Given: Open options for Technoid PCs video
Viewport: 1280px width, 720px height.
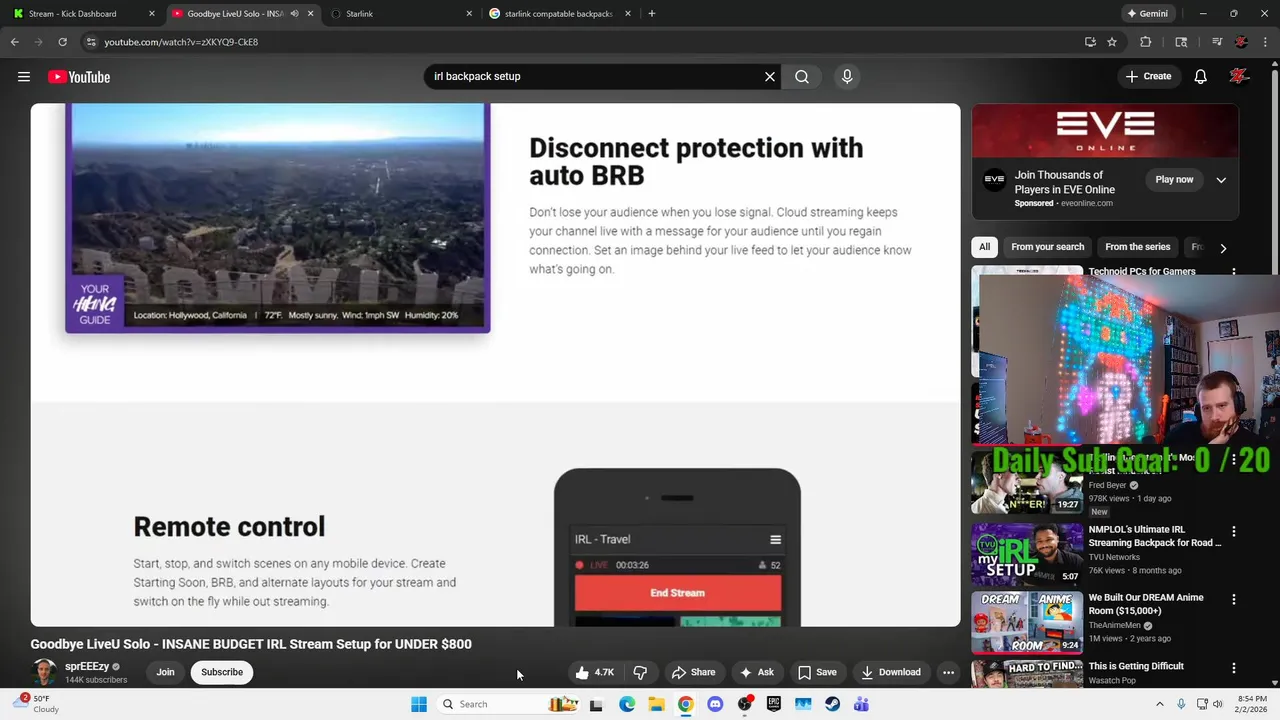Looking at the screenshot, I should pyautogui.click(x=1233, y=272).
